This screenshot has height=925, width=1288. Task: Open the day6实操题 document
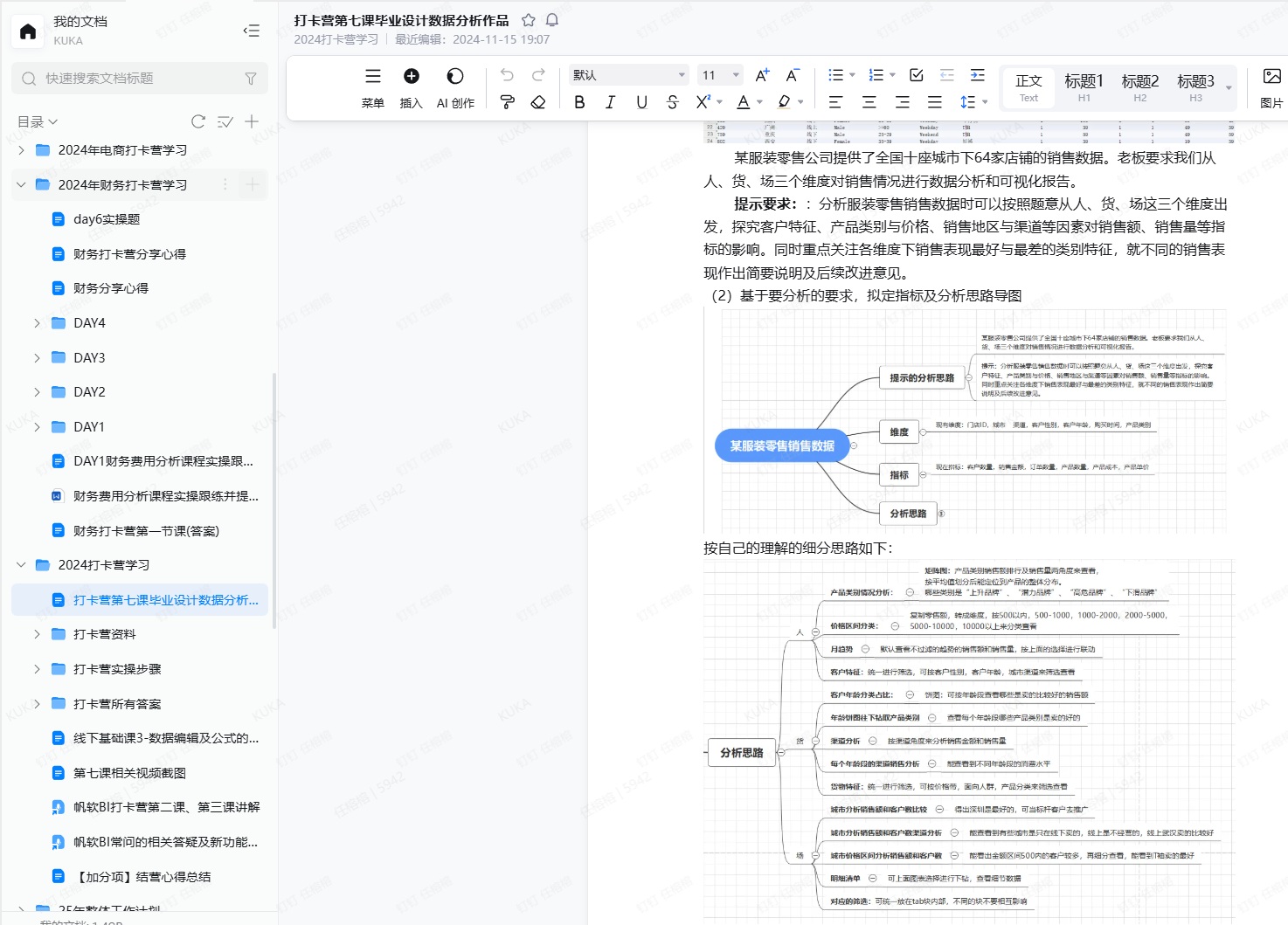(107, 219)
